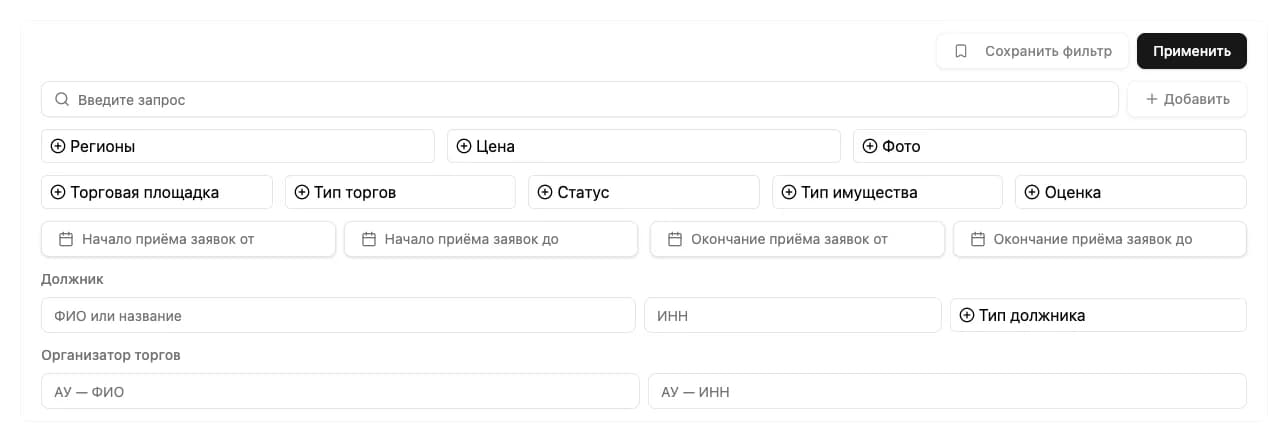
Task: Save the filter via Сохранить фильтр
Action: (1033, 51)
